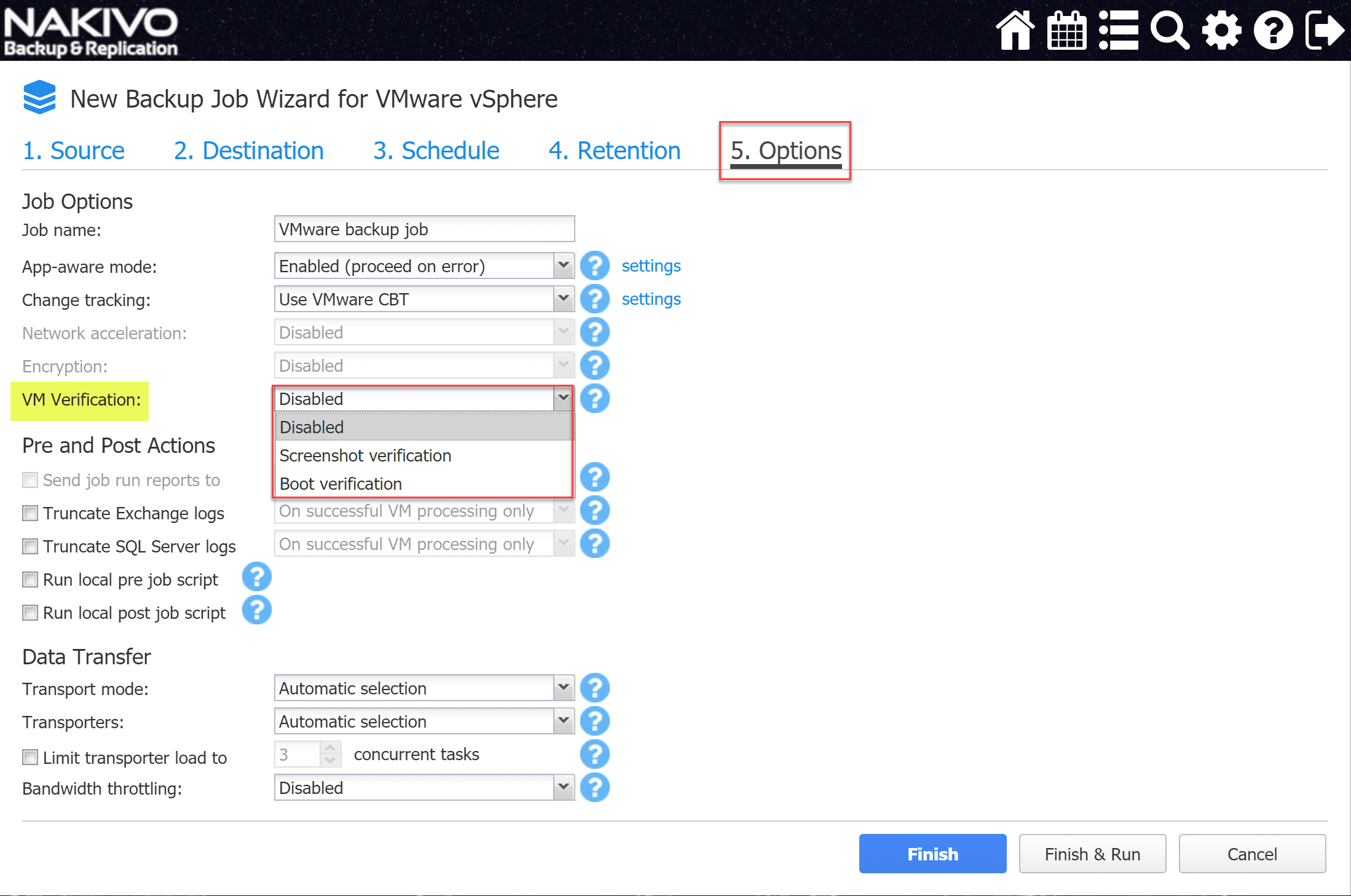
Task: Click the Activities list icon
Action: 1119,29
